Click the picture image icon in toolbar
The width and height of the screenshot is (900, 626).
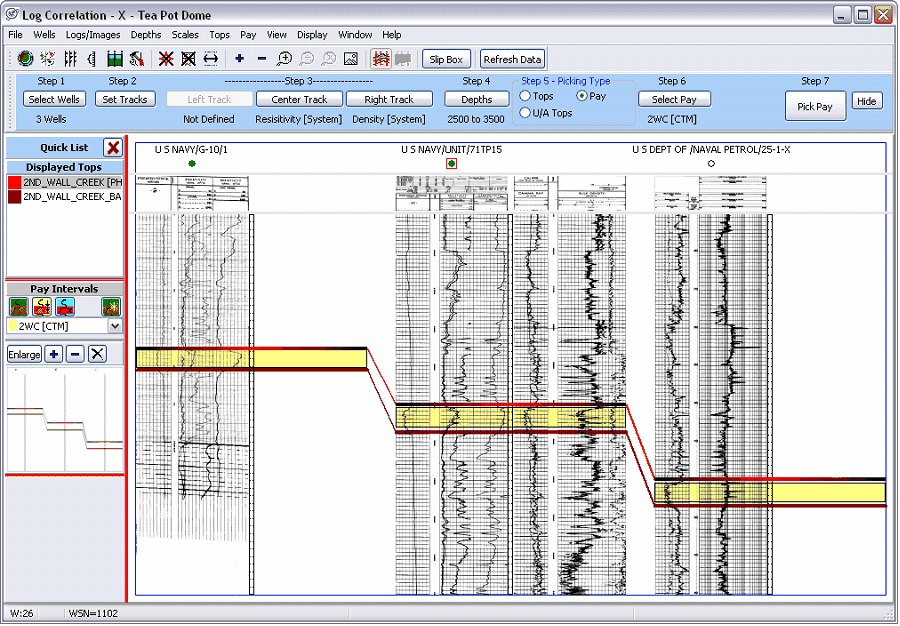tap(351, 59)
